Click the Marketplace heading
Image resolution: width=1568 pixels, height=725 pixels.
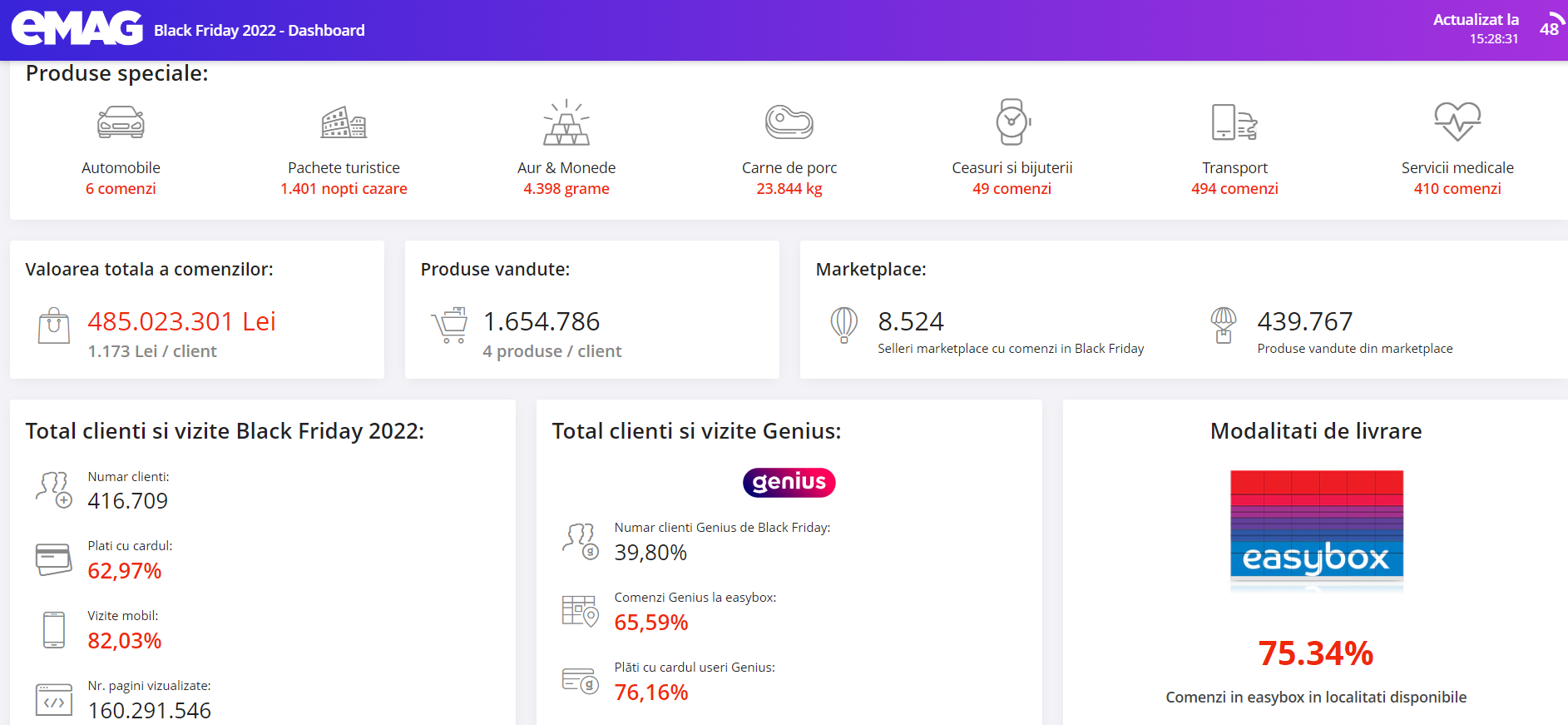pyautogui.click(x=871, y=270)
